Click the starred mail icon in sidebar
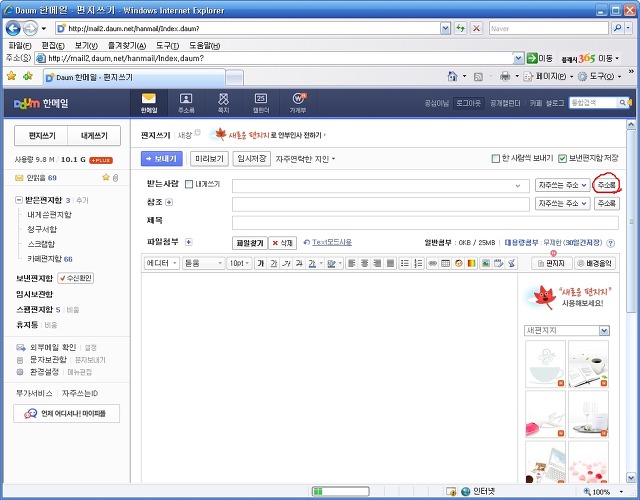The image size is (640, 500). point(106,177)
